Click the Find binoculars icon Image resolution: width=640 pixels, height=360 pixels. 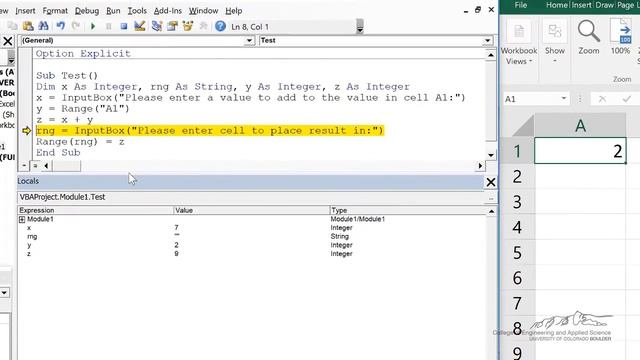(x=43, y=27)
